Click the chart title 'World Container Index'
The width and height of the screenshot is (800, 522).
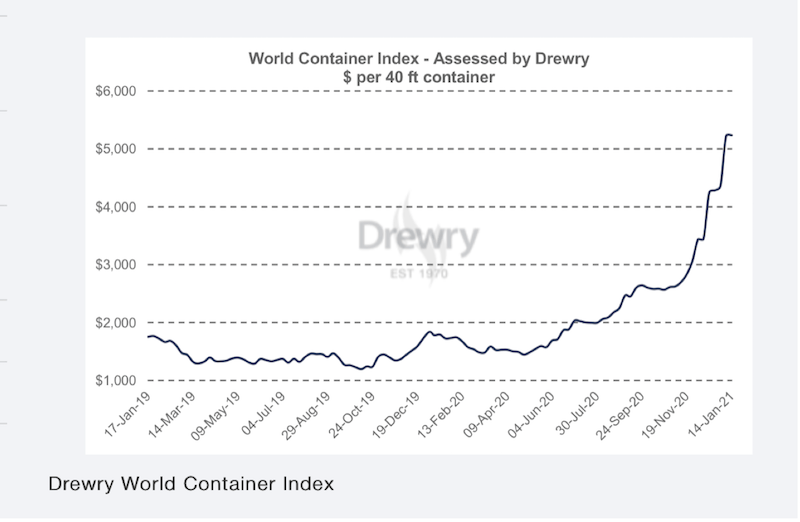click(418, 58)
